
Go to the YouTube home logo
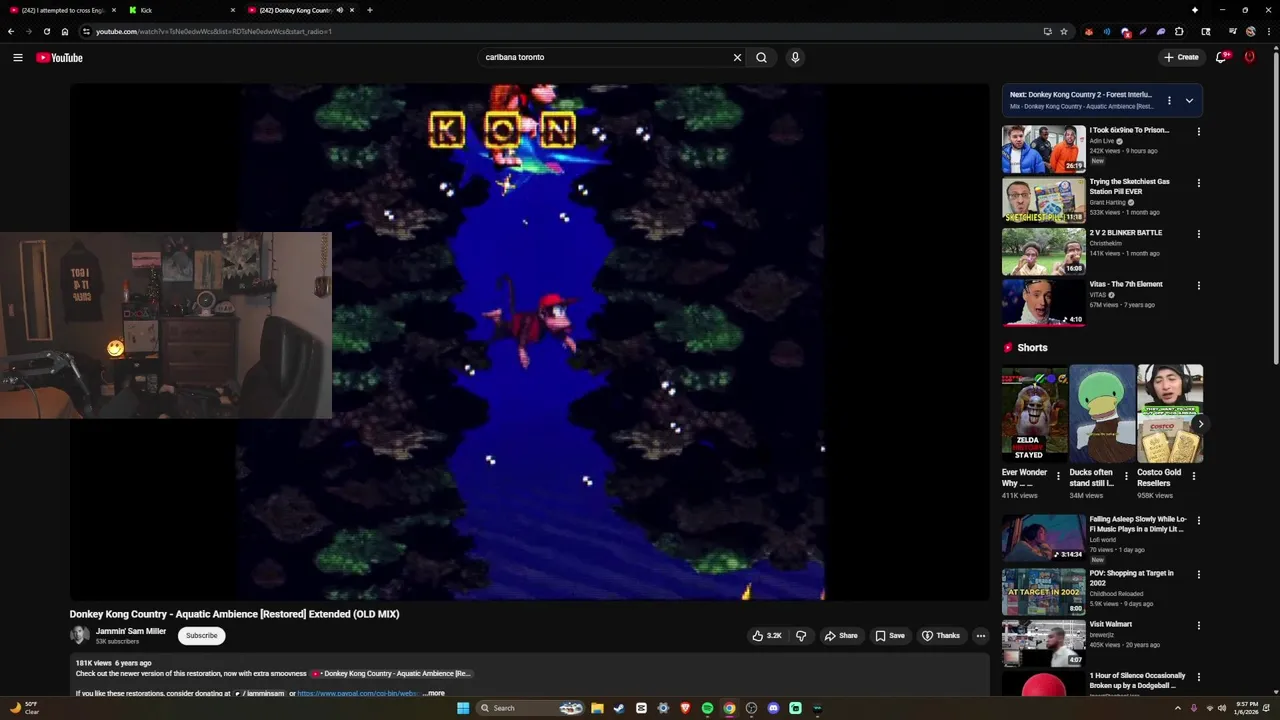(59, 57)
